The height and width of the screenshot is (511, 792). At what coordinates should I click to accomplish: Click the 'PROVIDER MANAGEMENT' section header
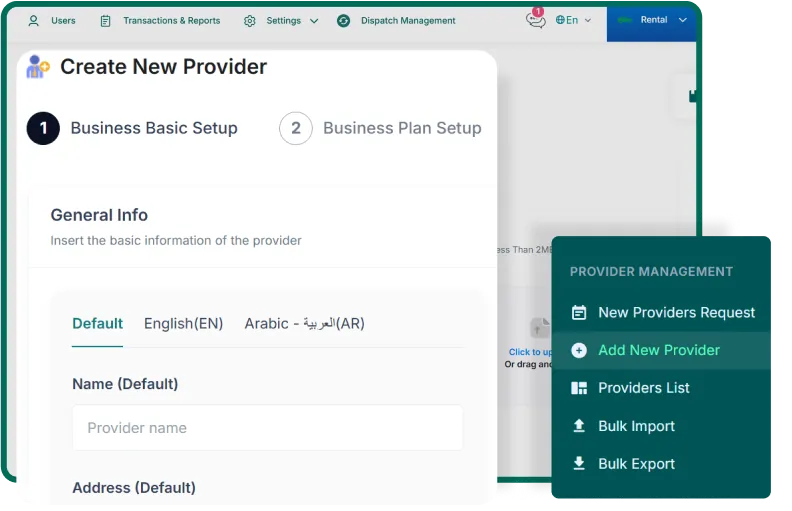click(x=651, y=272)
